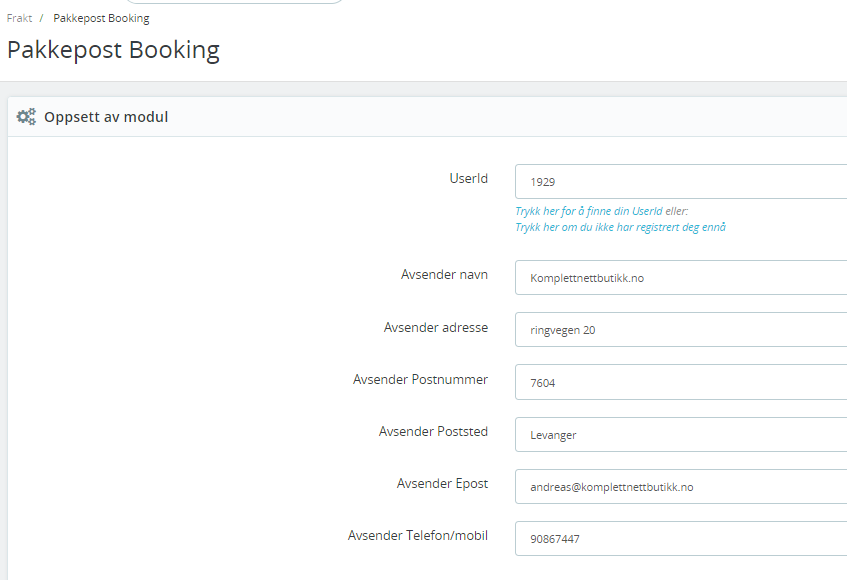Click the Avsender adresse label

pyautogui.click(x=435, y=327)
